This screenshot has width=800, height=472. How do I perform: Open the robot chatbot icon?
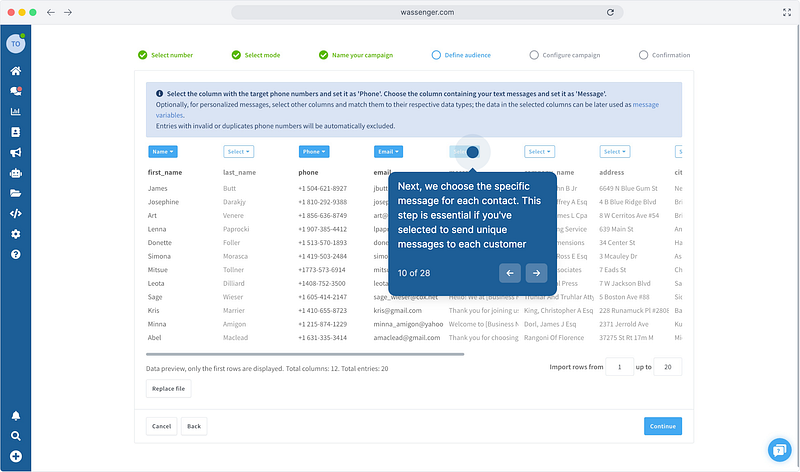pos(16,173)
